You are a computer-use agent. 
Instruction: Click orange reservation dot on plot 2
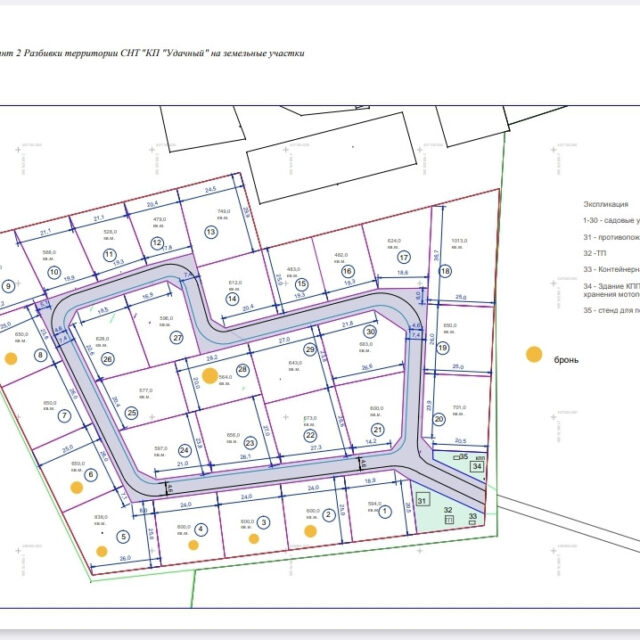(x=310, y=531)
